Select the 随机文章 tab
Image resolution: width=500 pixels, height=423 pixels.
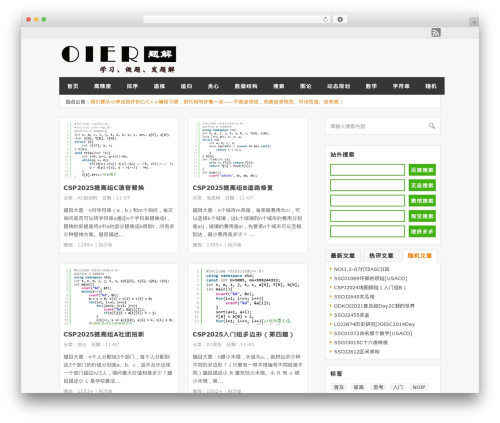click(420, 256)
